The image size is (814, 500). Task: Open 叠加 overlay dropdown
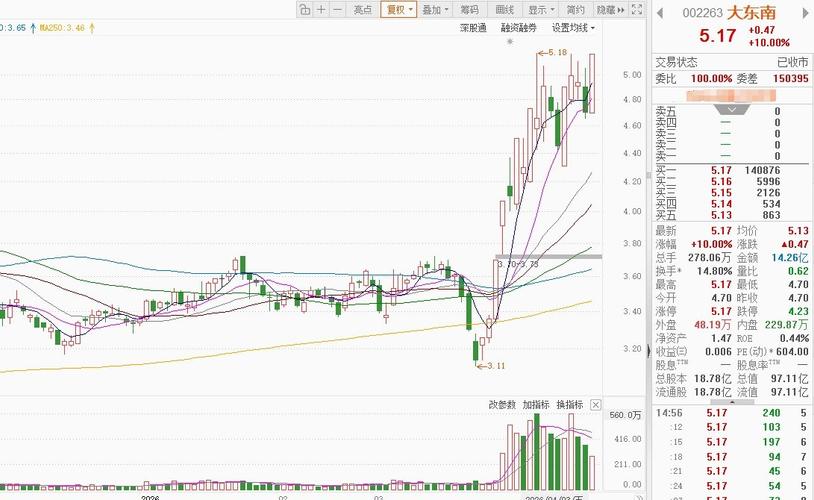435,9
